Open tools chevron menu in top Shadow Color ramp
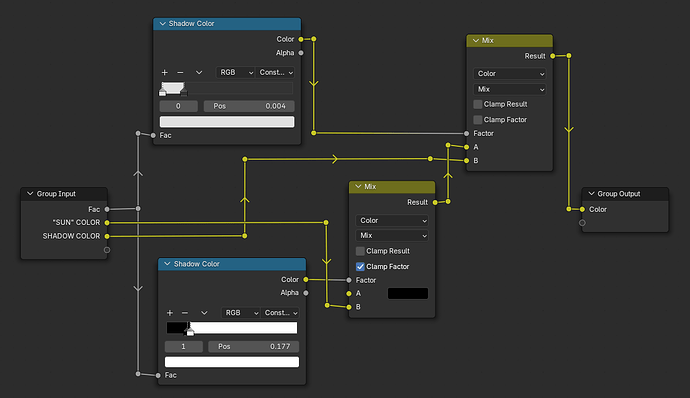 coord(199,72)
